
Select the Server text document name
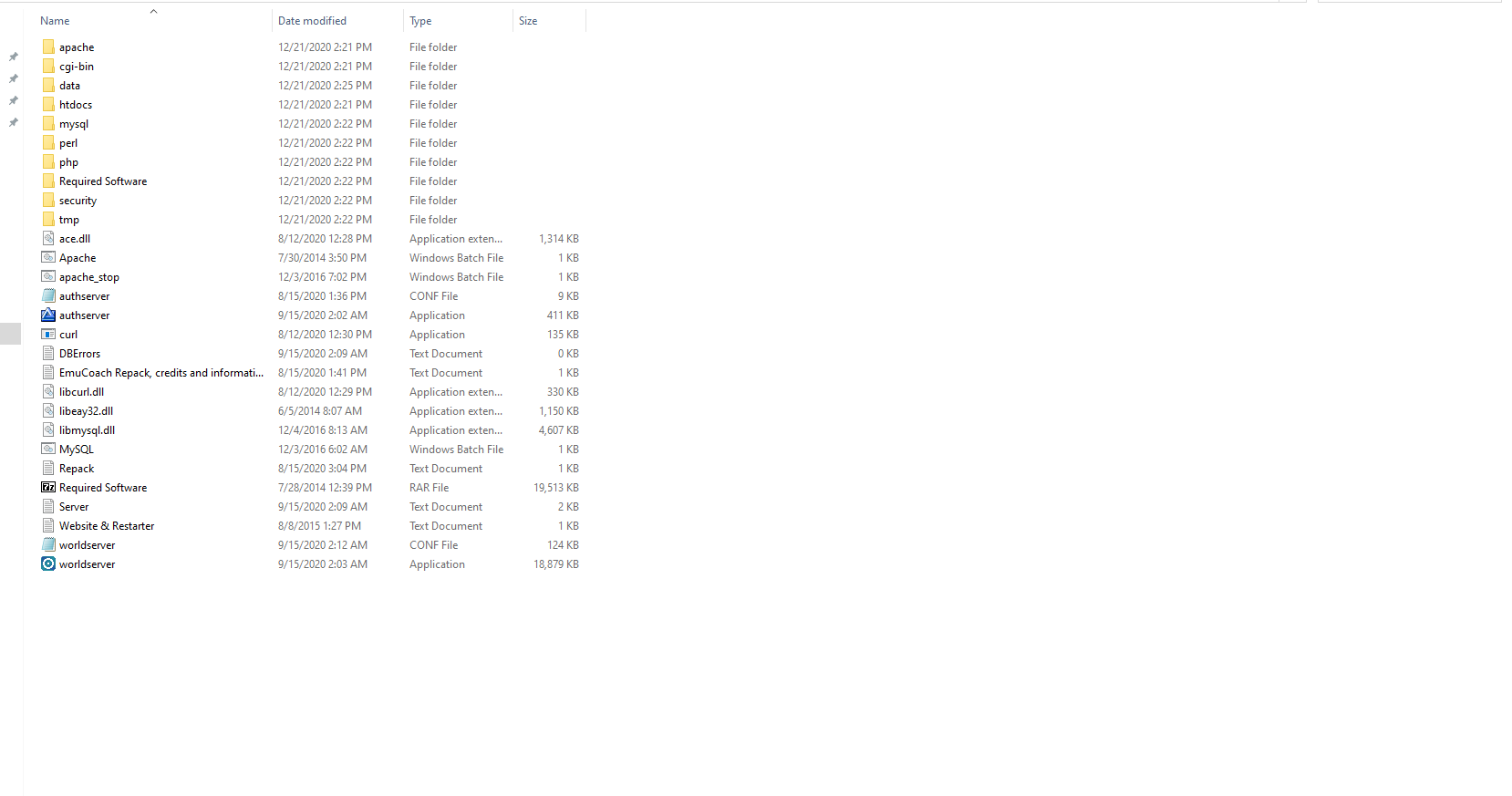[74, 506]
